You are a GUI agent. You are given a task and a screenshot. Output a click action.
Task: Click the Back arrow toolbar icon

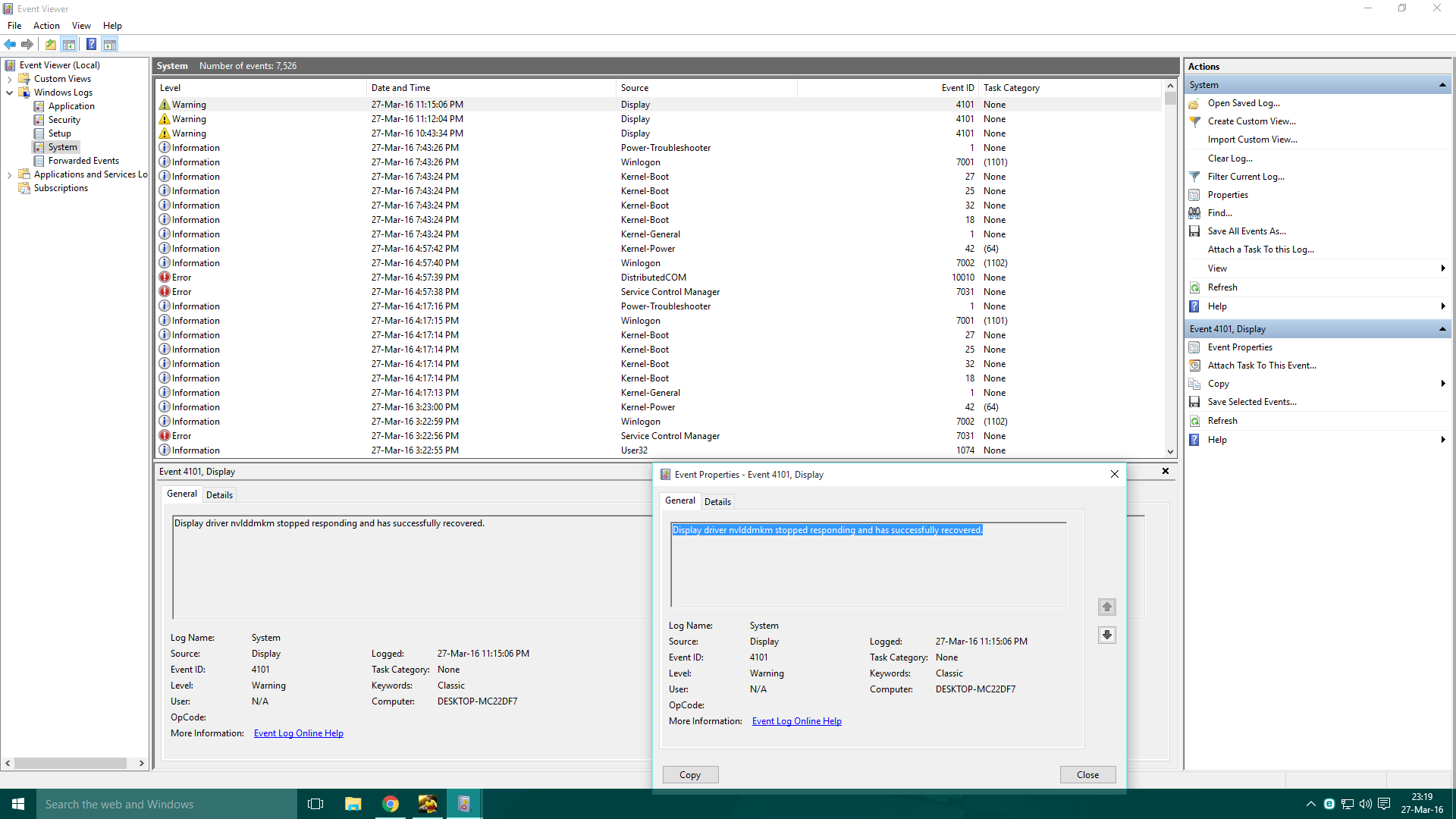pyautogui.click(x=10, y=44)
